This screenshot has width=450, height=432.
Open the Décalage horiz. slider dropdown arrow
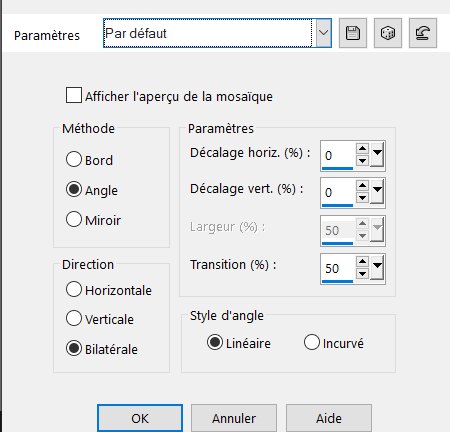pyautogui.click(x=377, y=154)
